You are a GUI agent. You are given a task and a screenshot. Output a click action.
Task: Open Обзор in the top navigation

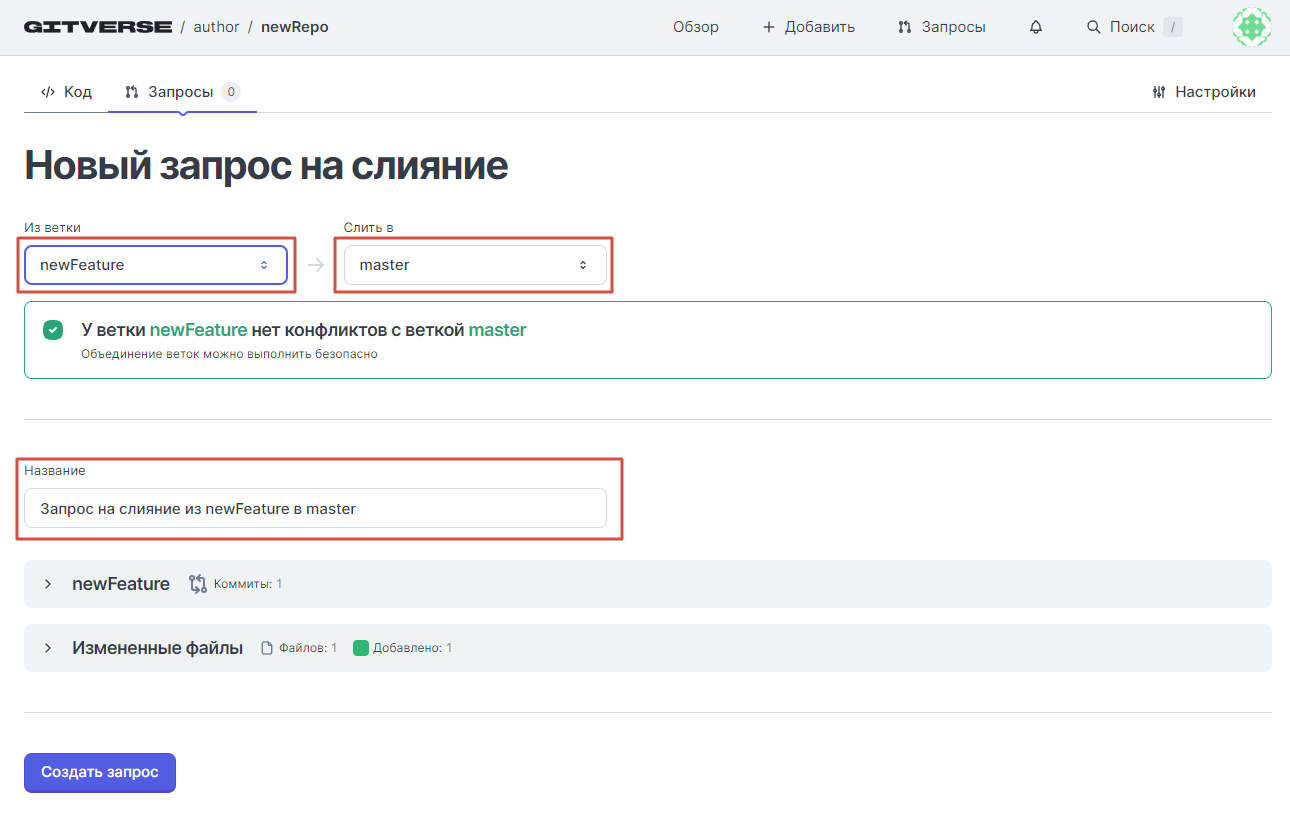696,27
